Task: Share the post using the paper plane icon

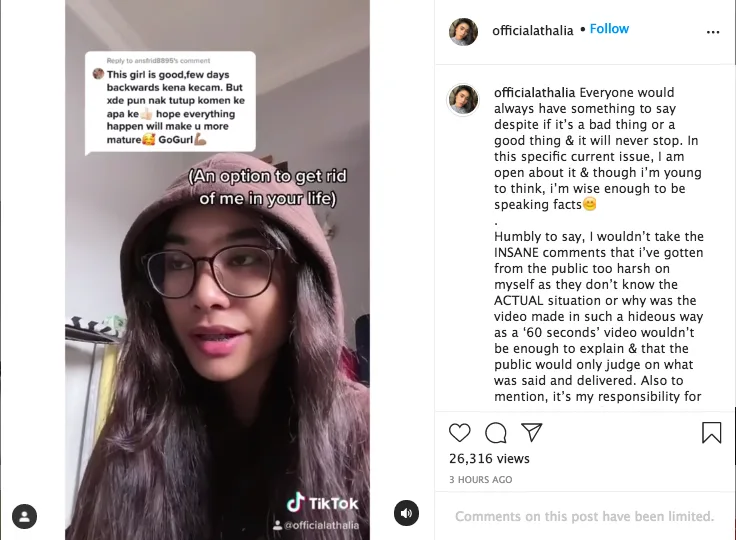Action: pyautogui.click(x=532, y=432)
